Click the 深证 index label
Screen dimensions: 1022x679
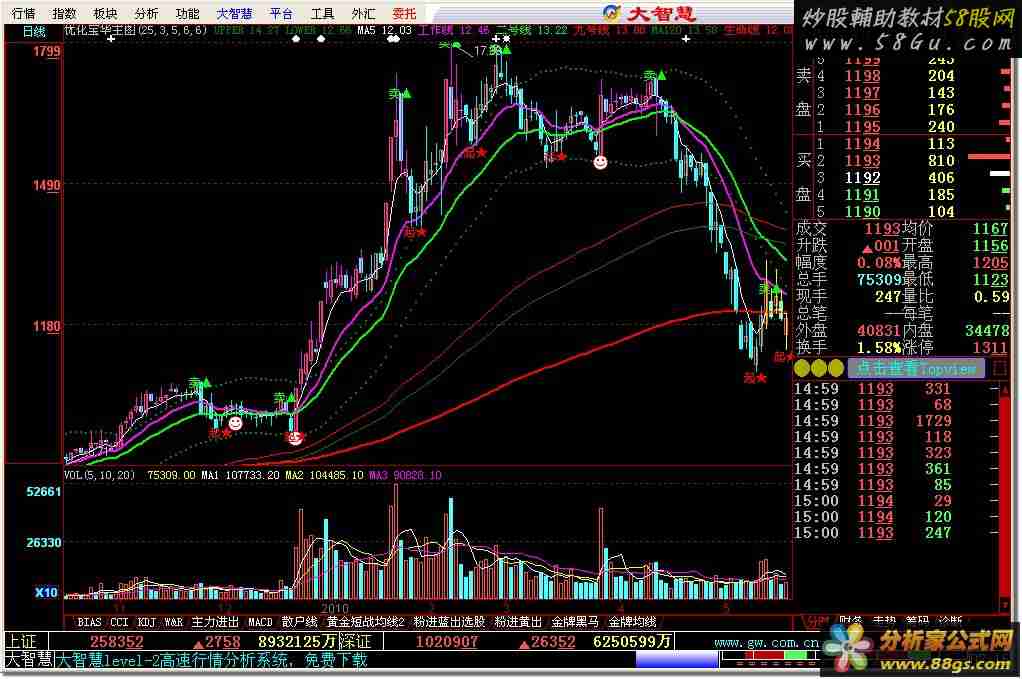click(355, 642)
